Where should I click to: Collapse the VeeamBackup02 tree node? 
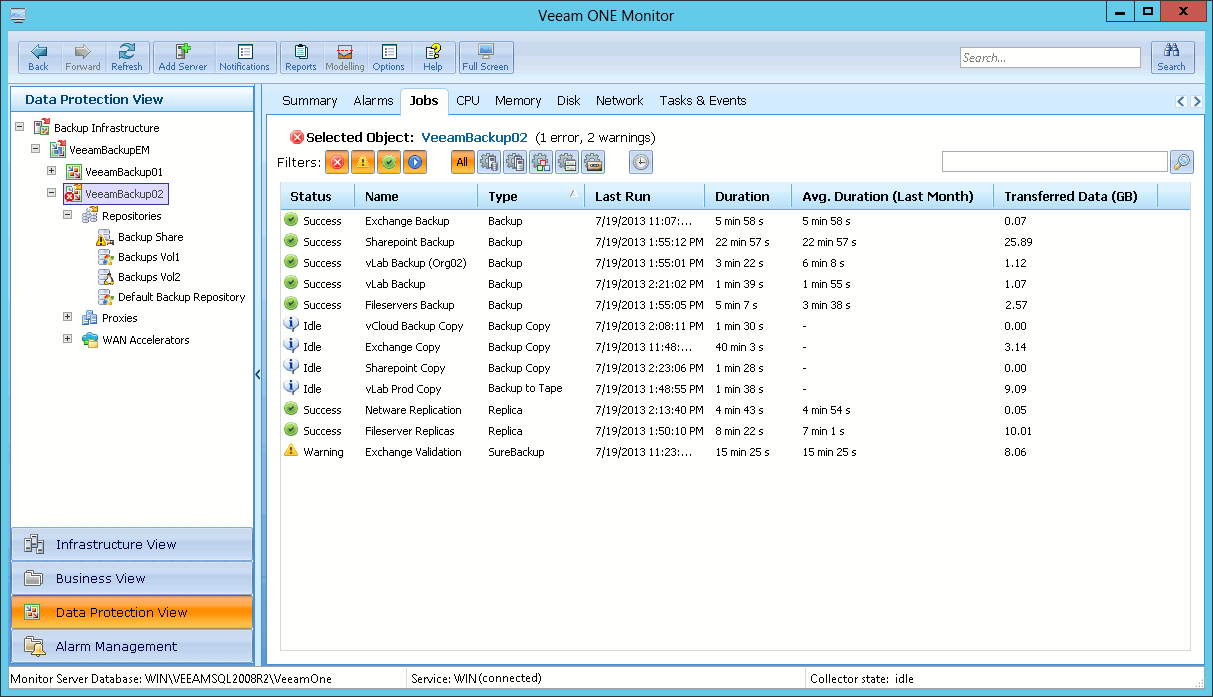[52, 193]
